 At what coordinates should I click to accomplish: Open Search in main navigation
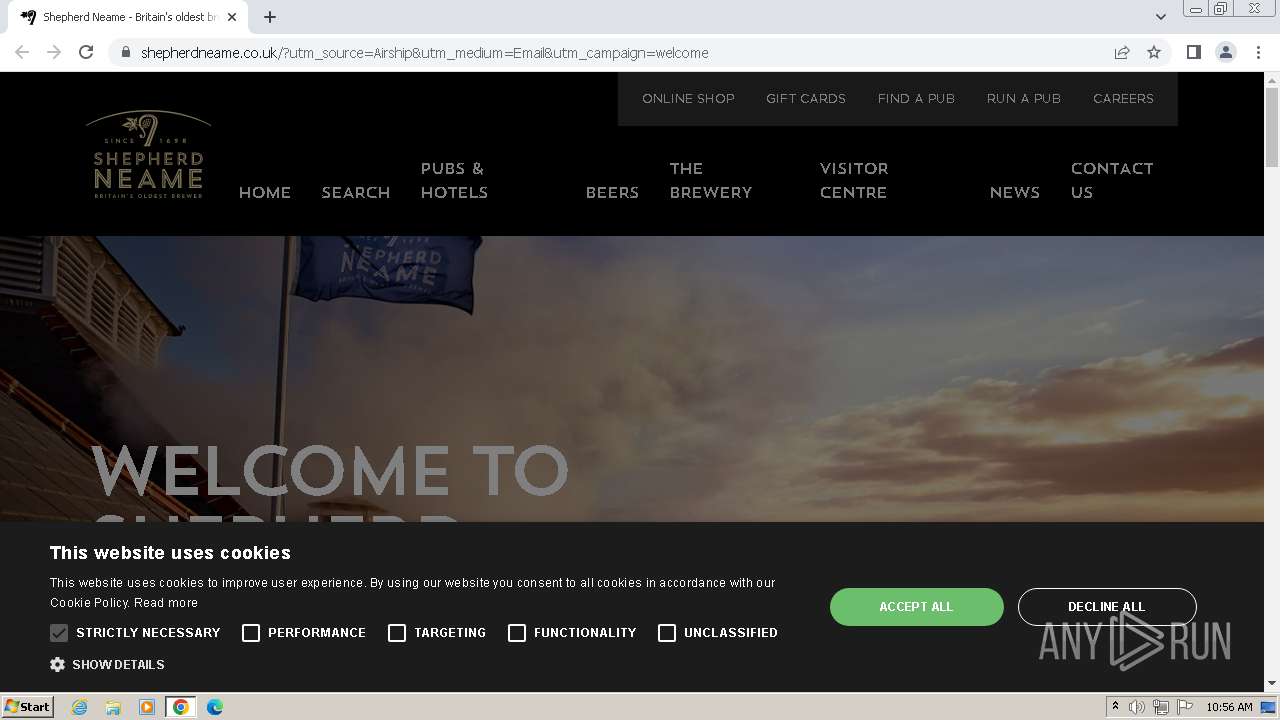pos(355,192)
